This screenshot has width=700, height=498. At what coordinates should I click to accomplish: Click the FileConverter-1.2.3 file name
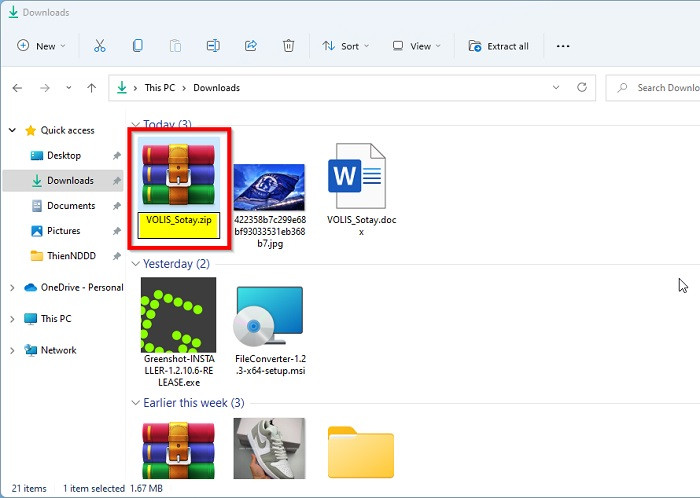coord(271,365)
